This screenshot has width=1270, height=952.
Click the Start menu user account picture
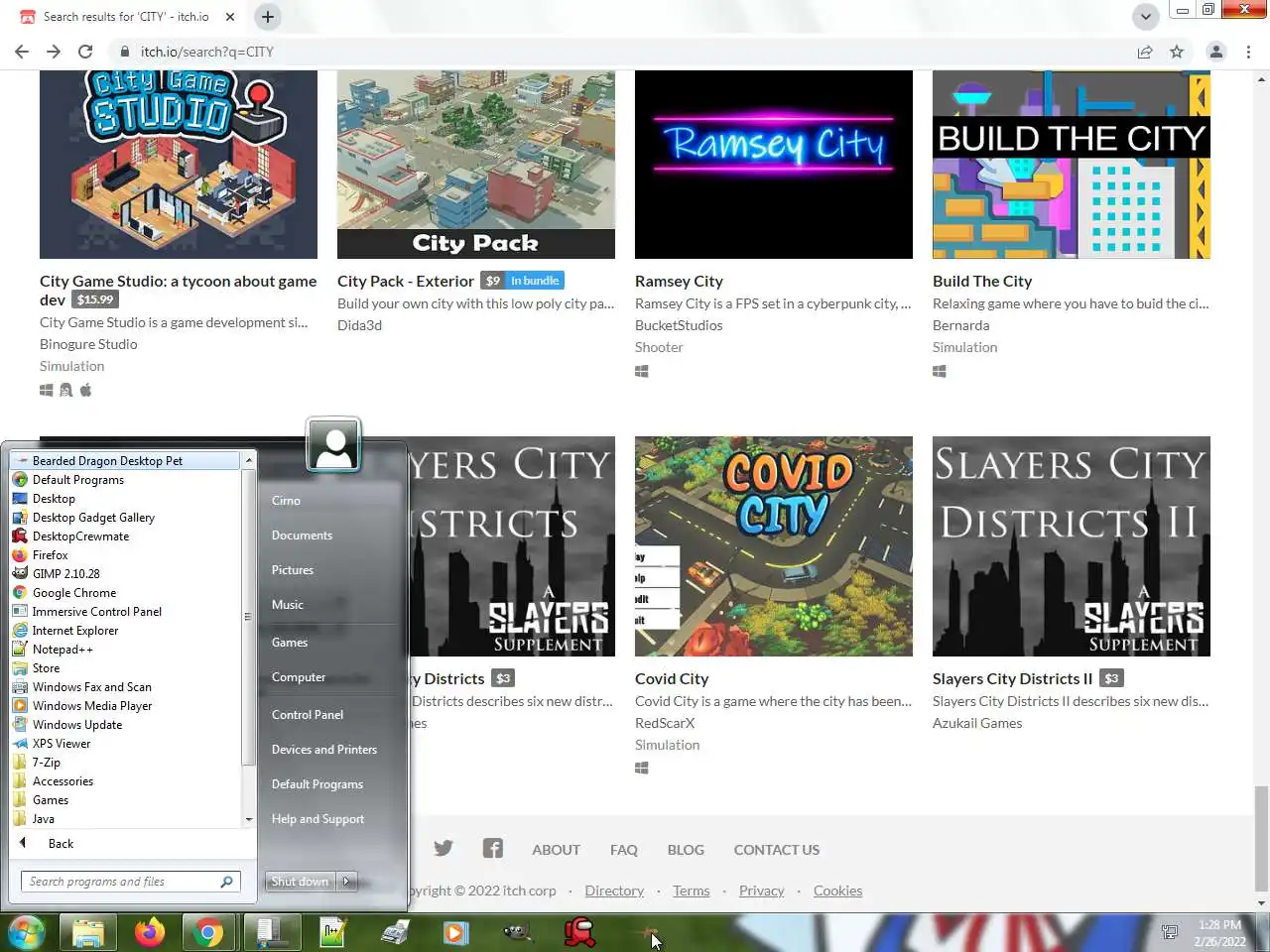click(x=333, y=445)
